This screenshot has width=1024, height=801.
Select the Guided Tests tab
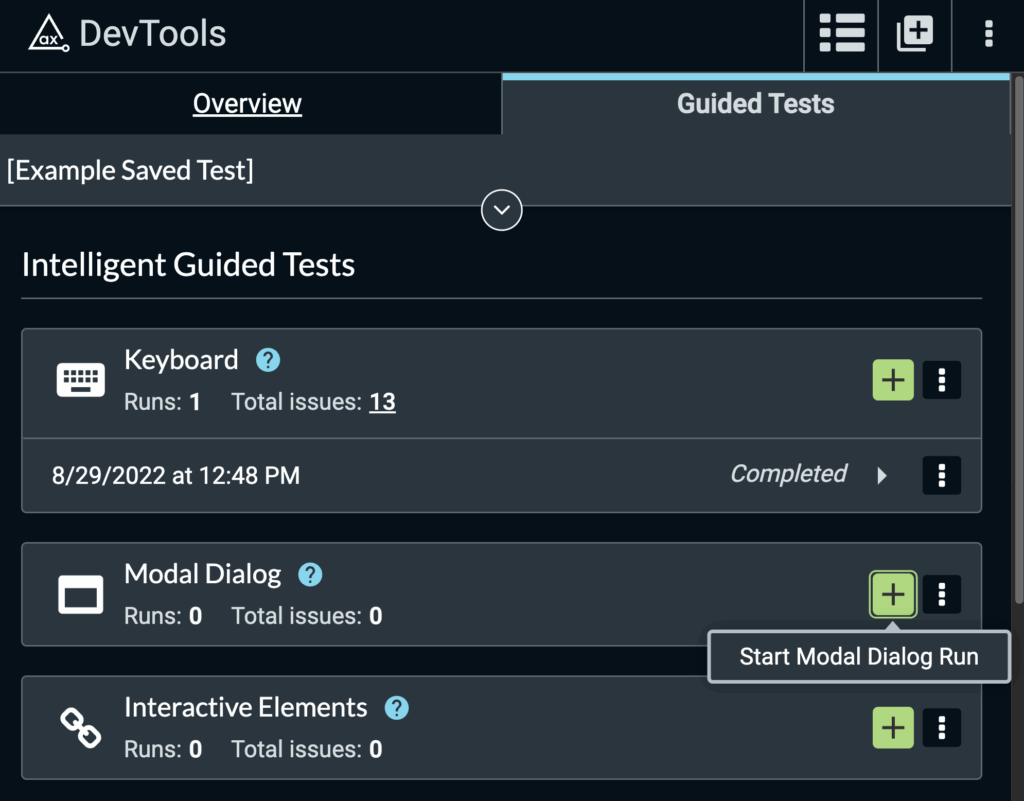[755, 103]
